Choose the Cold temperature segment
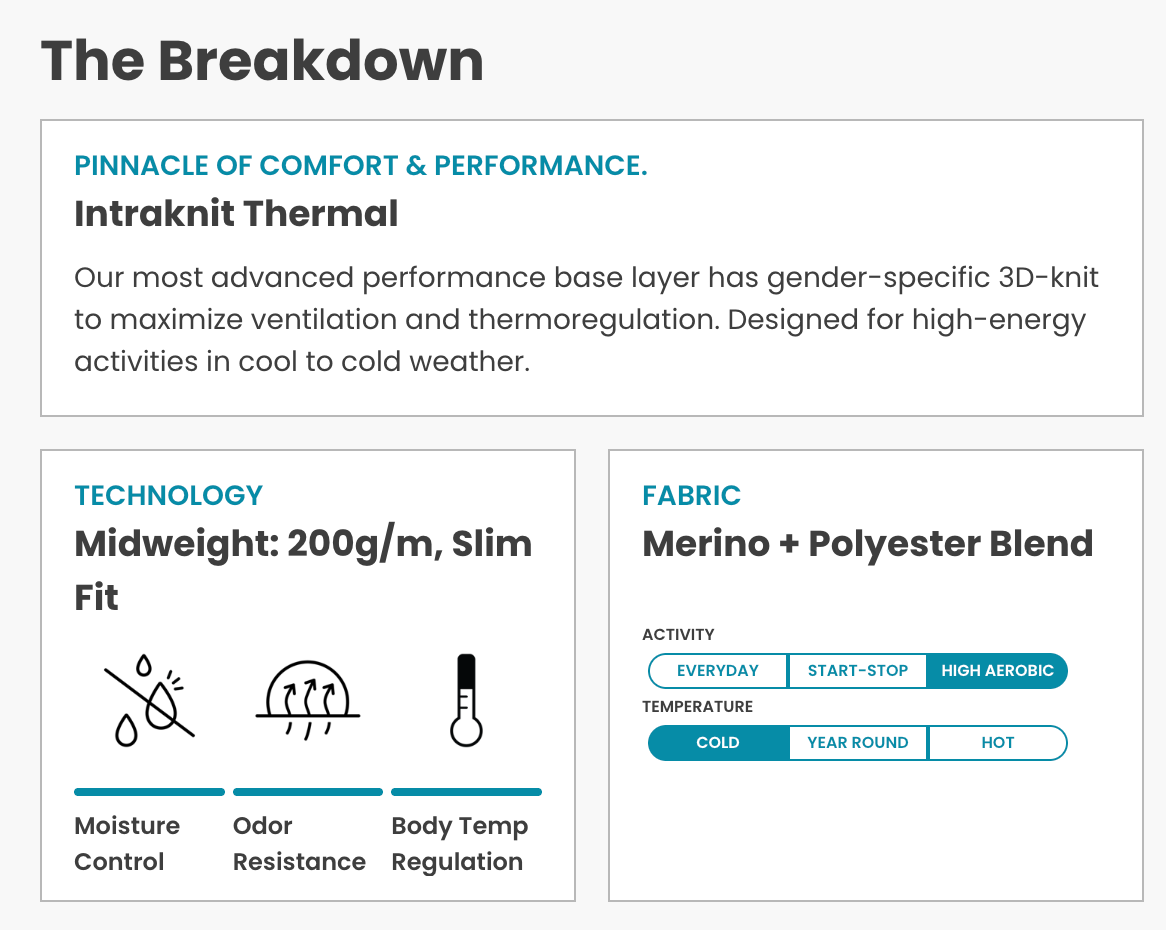Image resolution: width=1166 pixels, height=930 pixels. (718, 743)
